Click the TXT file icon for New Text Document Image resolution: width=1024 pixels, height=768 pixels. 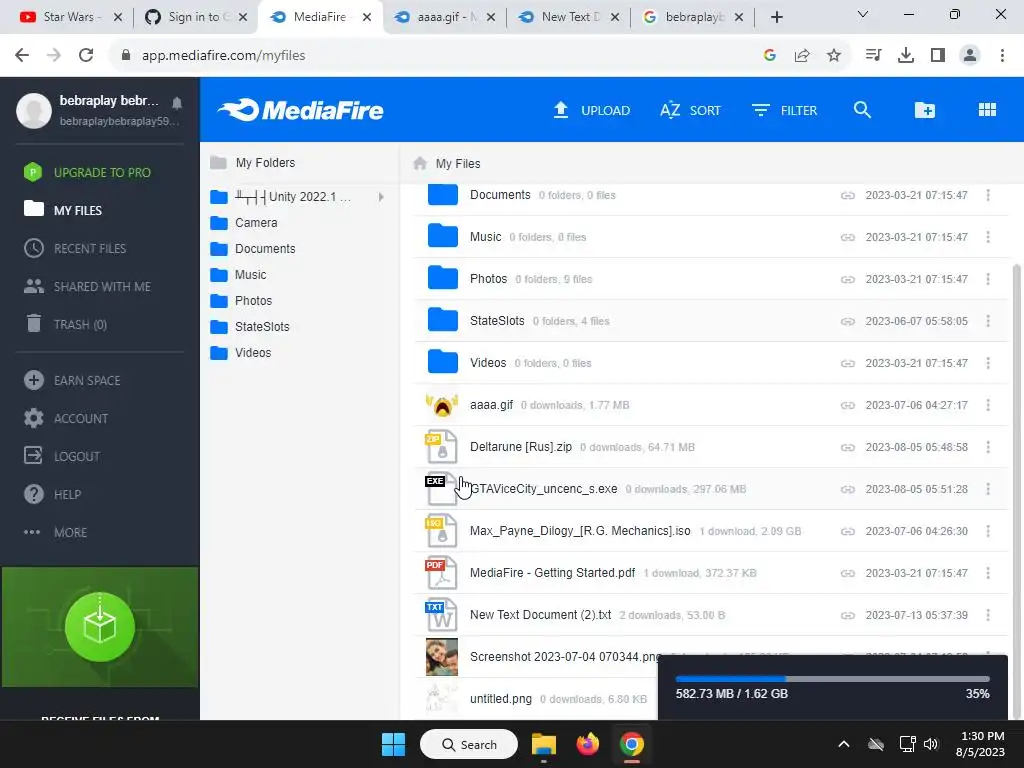tap(441, 615)
